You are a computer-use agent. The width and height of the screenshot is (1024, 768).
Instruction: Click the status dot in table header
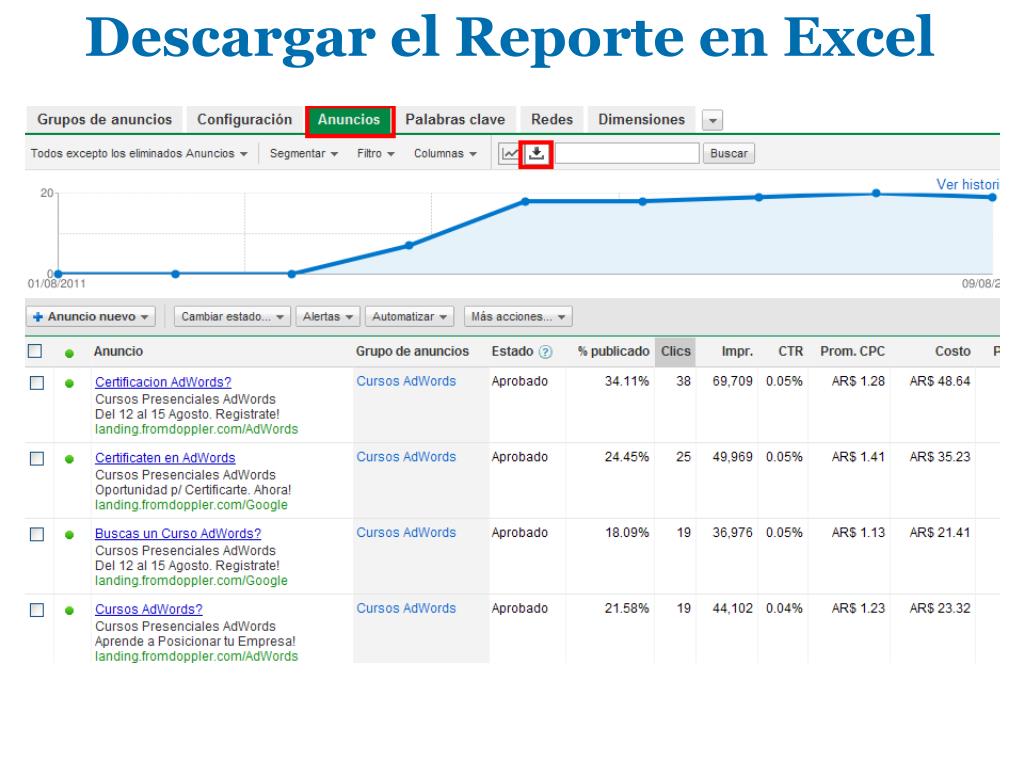pos(69,353)
